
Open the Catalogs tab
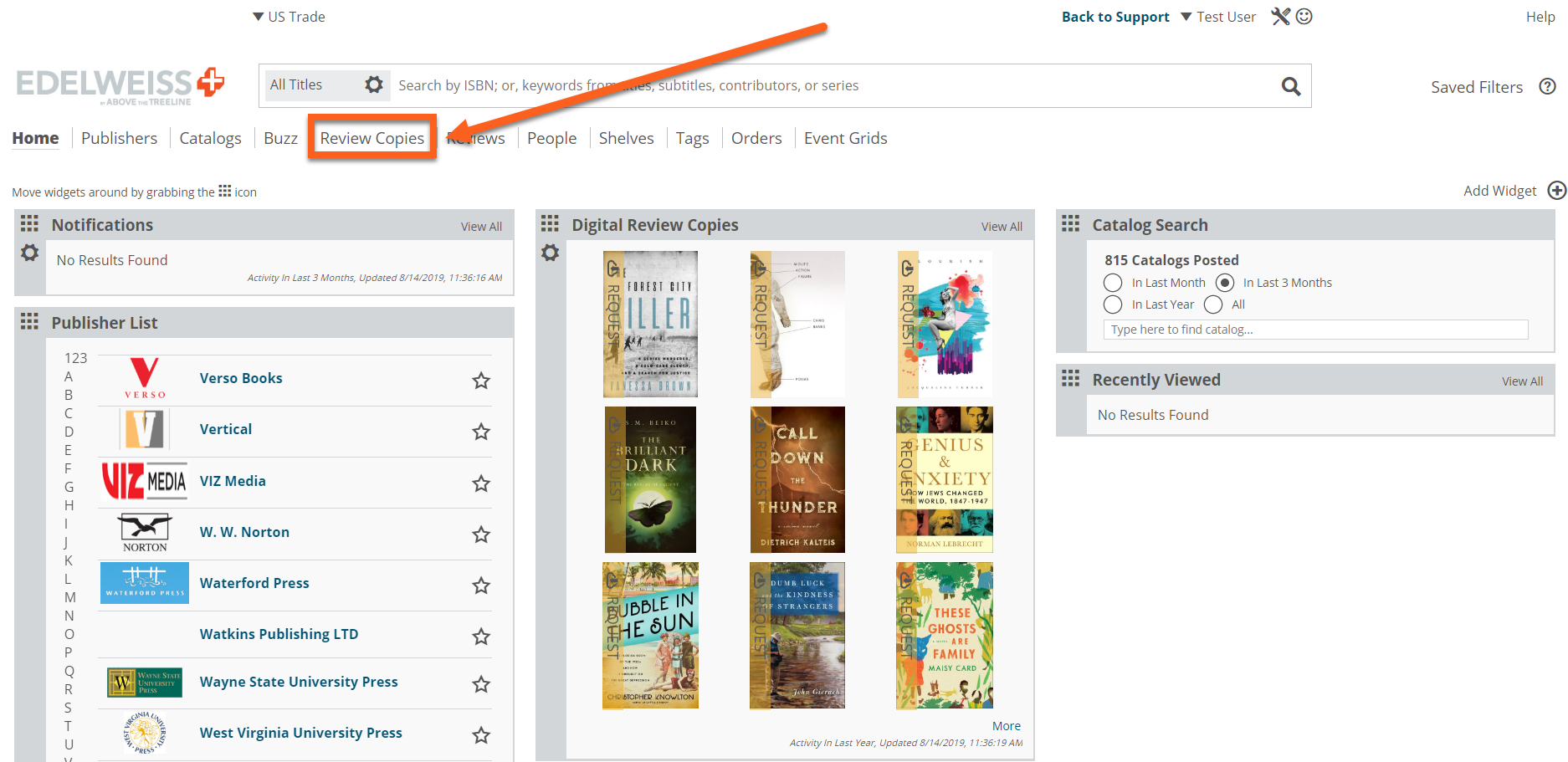coord(210,138)
